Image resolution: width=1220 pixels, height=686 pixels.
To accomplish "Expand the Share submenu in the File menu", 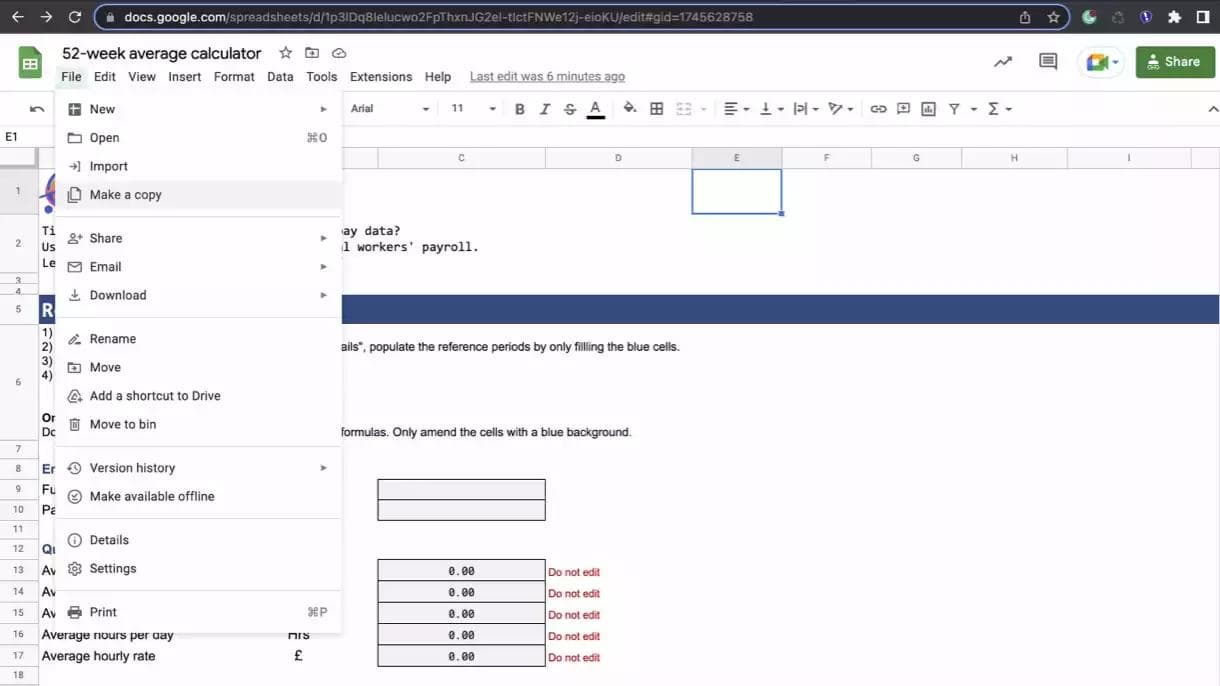I will click(198, 238).
